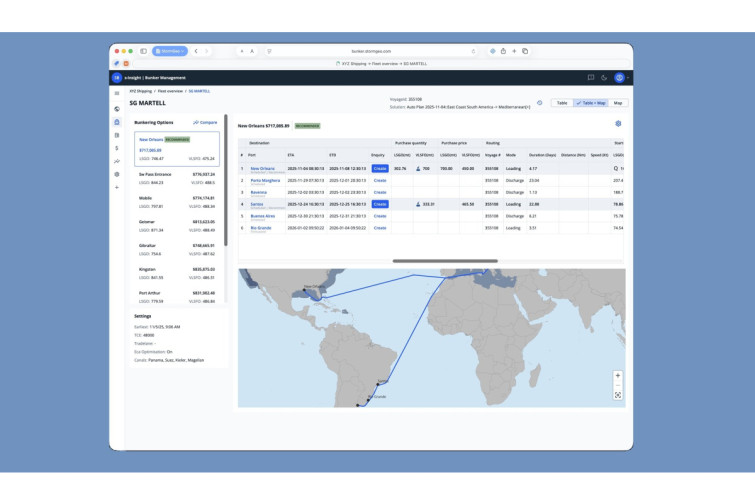
Task: Click the SG MARTELL breadcrumb link
Action: (199, 91)
